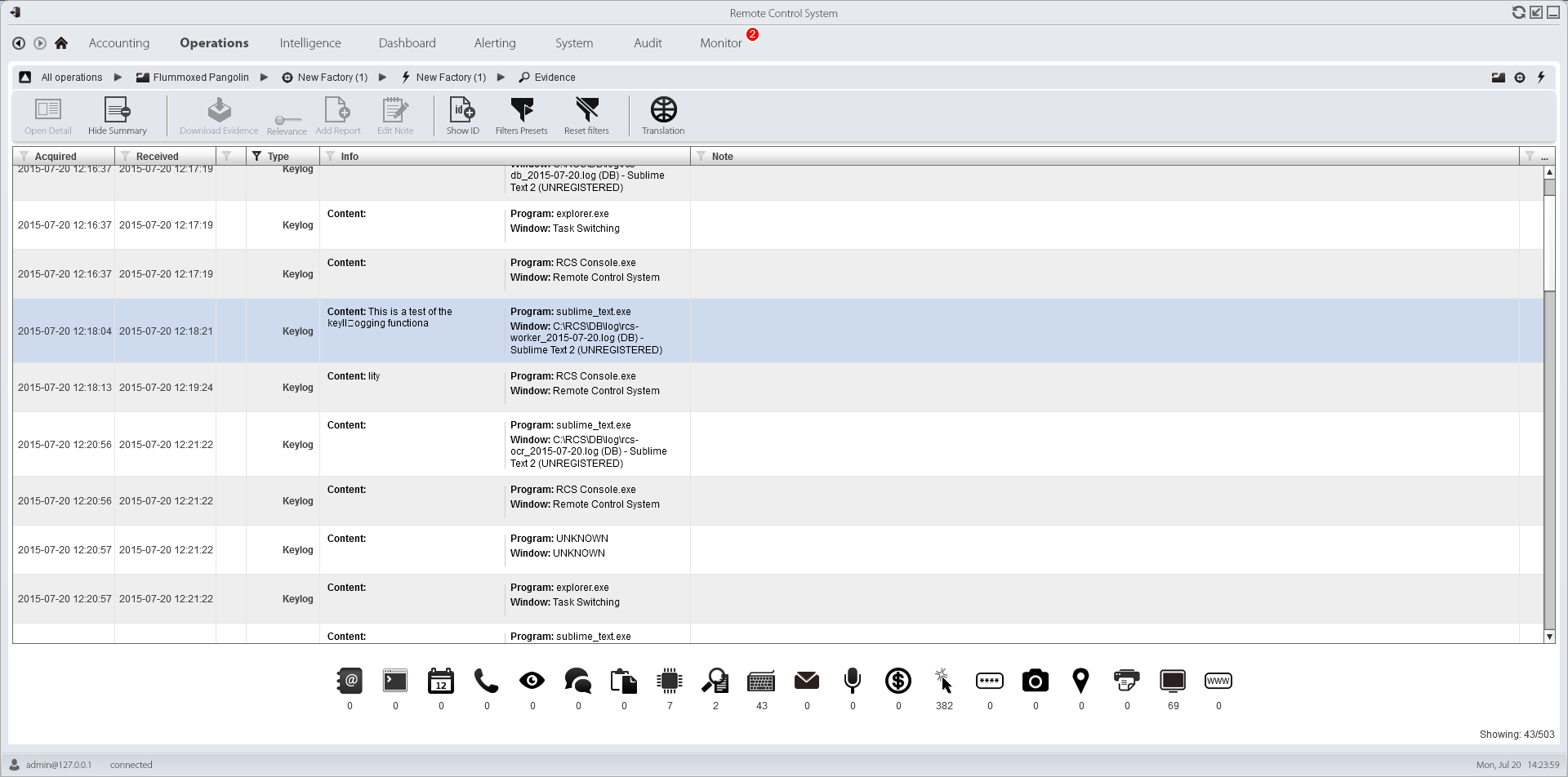Click the Mouse evidence icon showing 382
1568x777 pixels.
[x=943, y=681]
